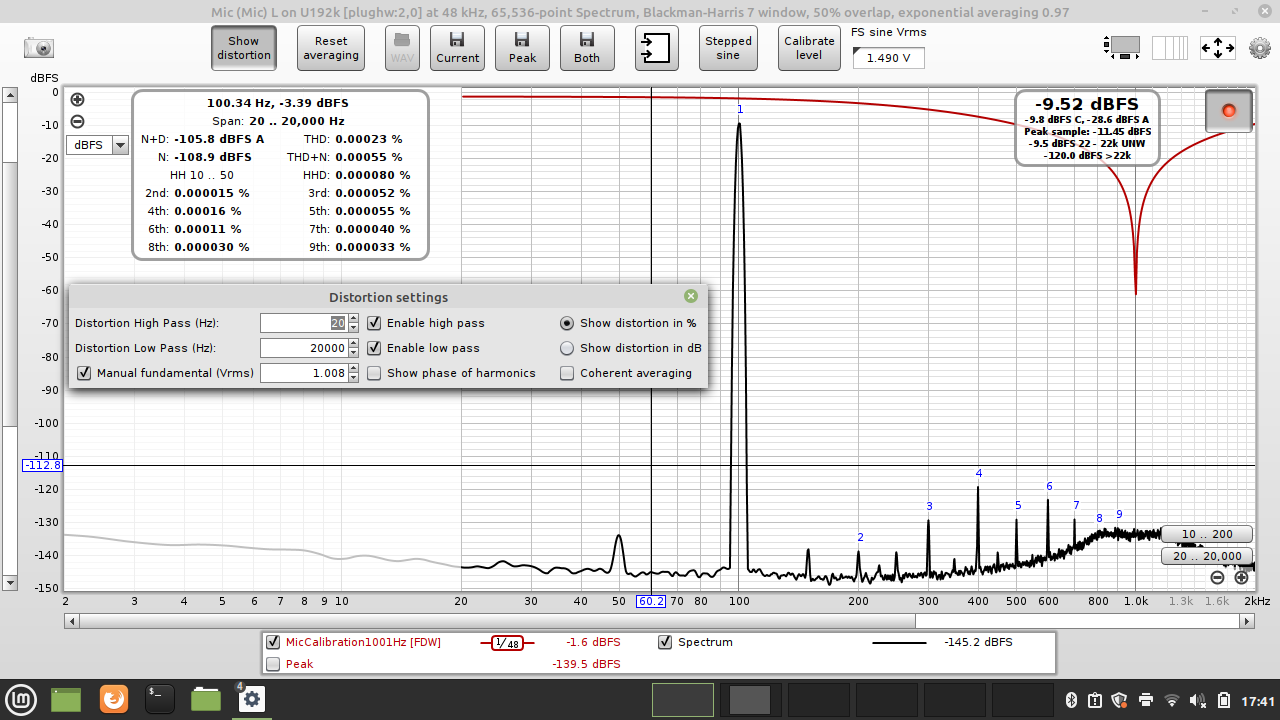Screen dimensions: 1280x720
Task: Decrease Distortion Low Pass value
Action: [x=353, y=353]
